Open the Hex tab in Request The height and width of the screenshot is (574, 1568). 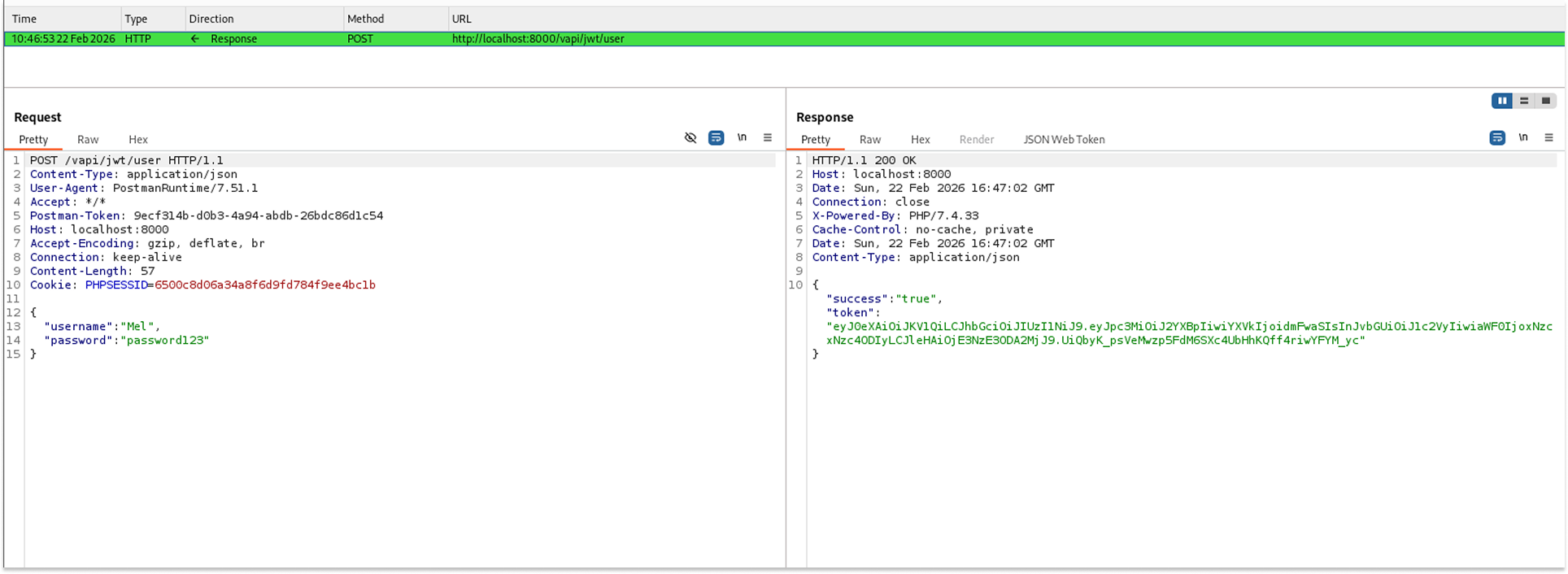[138, 140]
